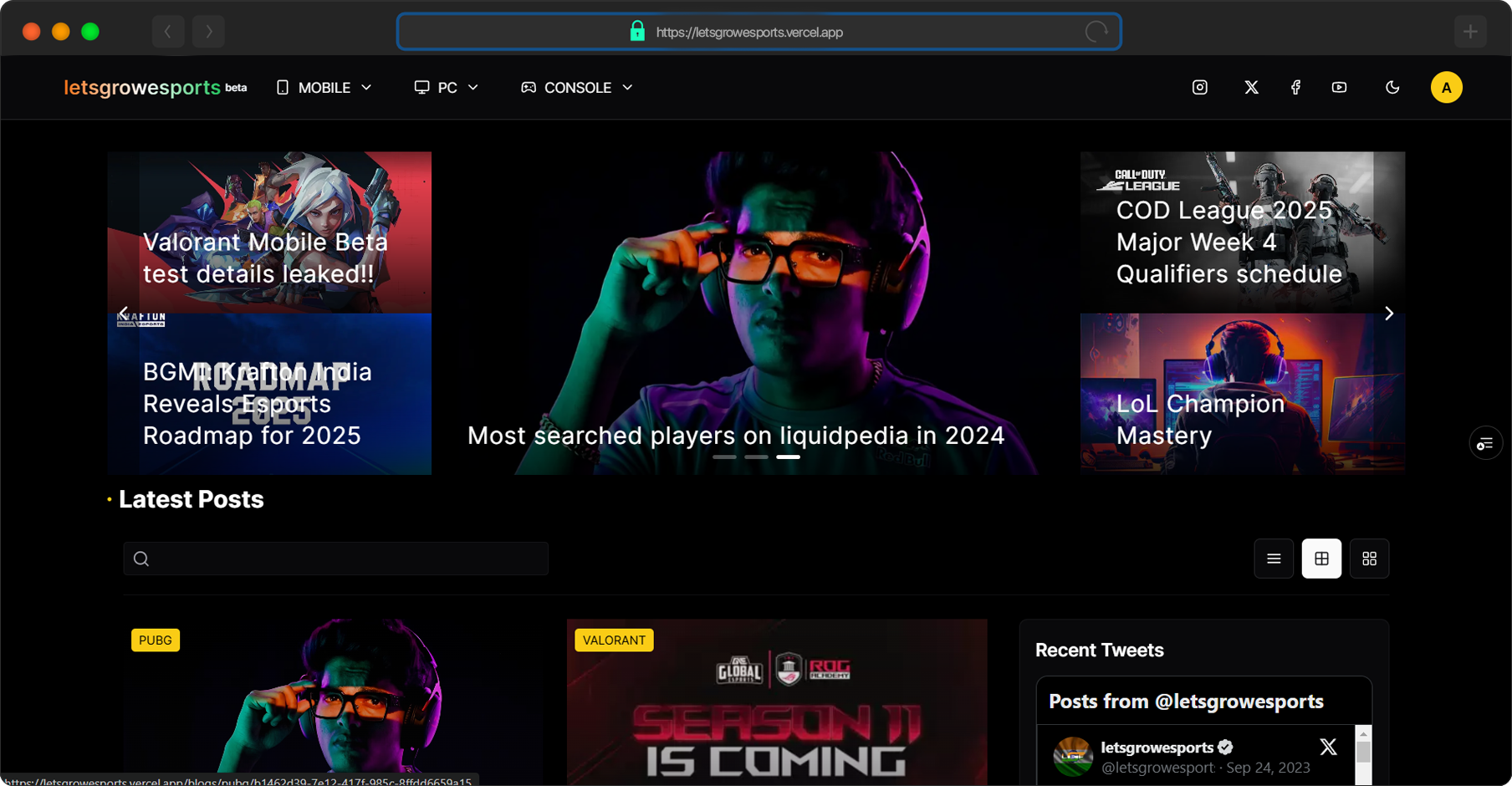The width and height of the screenshot is (1512, 786).
Task: Click the Recent Tweets heading
Action: tap(1099, 650)
